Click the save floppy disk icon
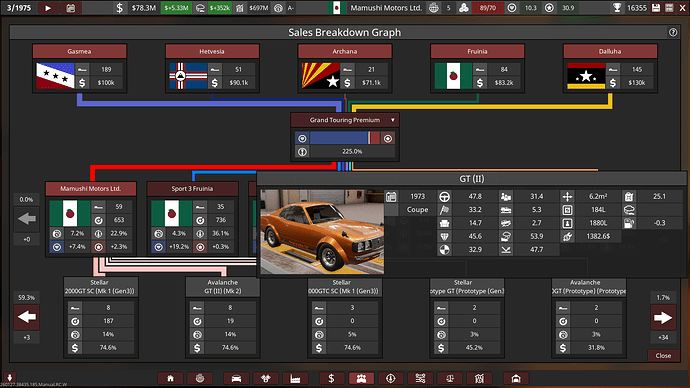The height and width of the screenshot is (388, 690). [656, 8]
